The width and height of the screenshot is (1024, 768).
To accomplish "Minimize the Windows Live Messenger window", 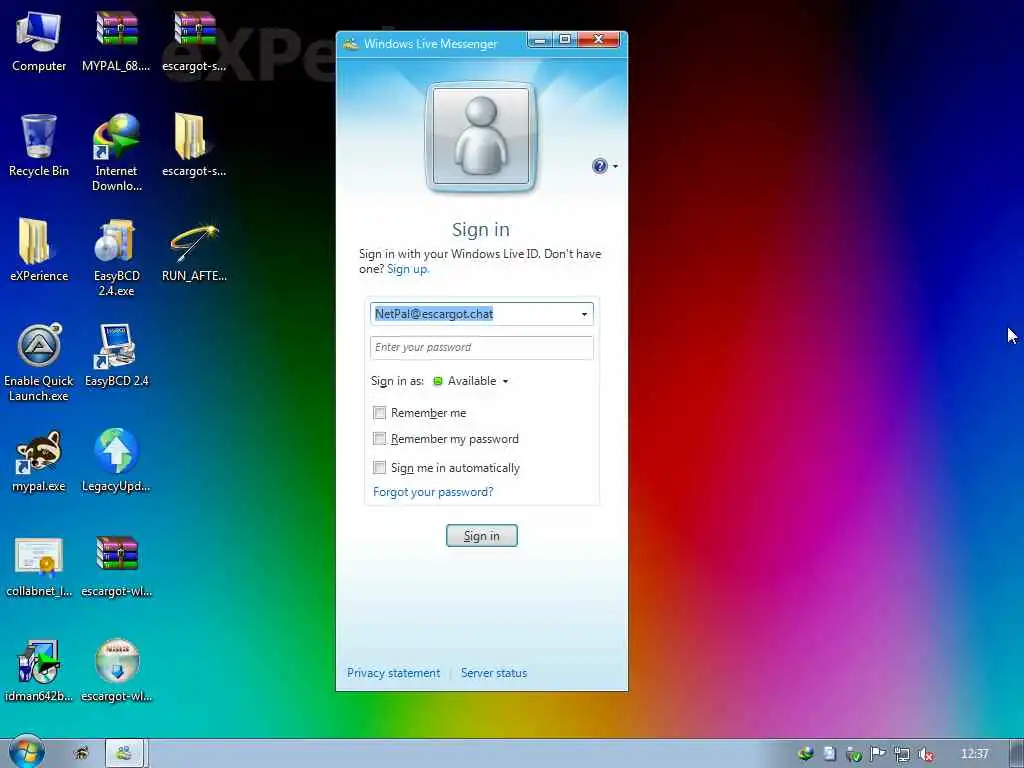I will click(540, 40).
